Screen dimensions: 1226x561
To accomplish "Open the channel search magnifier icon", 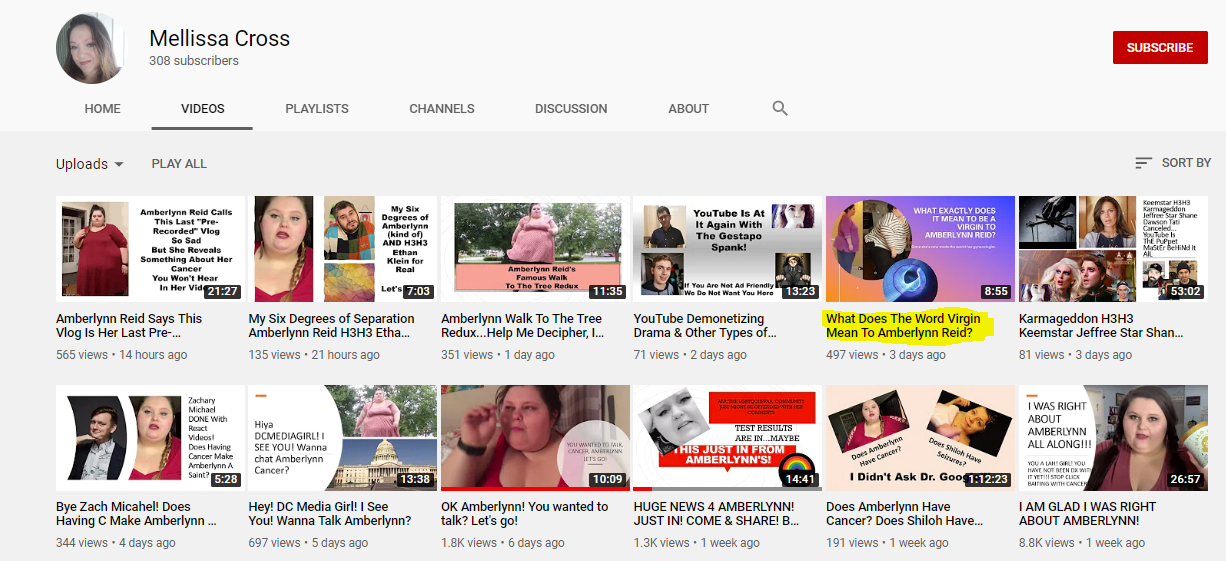I will tap(780, 108).
